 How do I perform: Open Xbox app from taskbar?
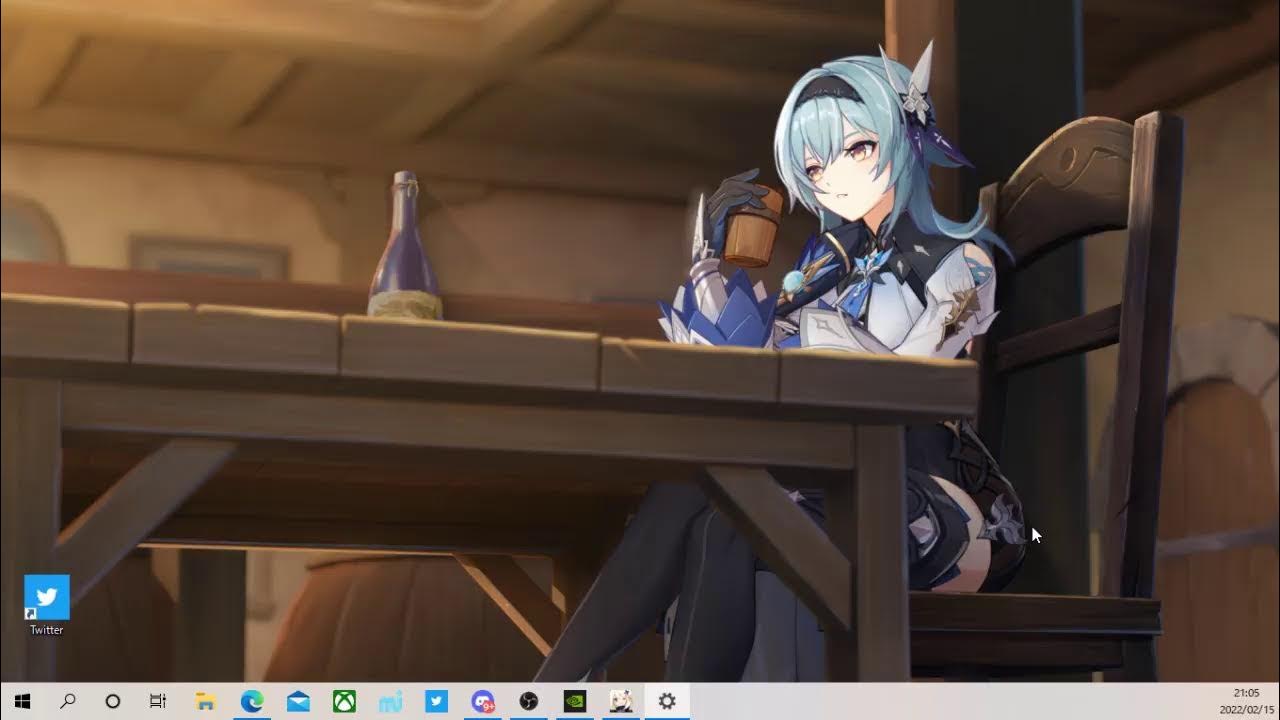344,702
